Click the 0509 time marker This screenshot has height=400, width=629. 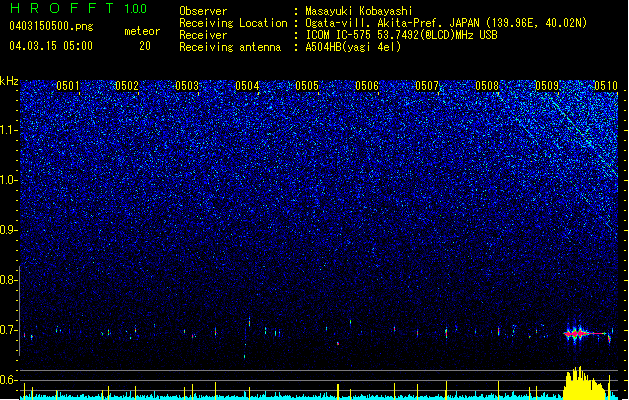click(x=547, y=86)
